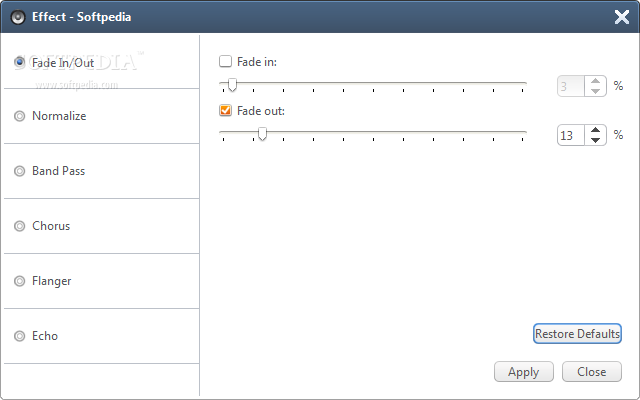Click the speaker icon in title bar
Screen dimensions: 640x400
17,16
